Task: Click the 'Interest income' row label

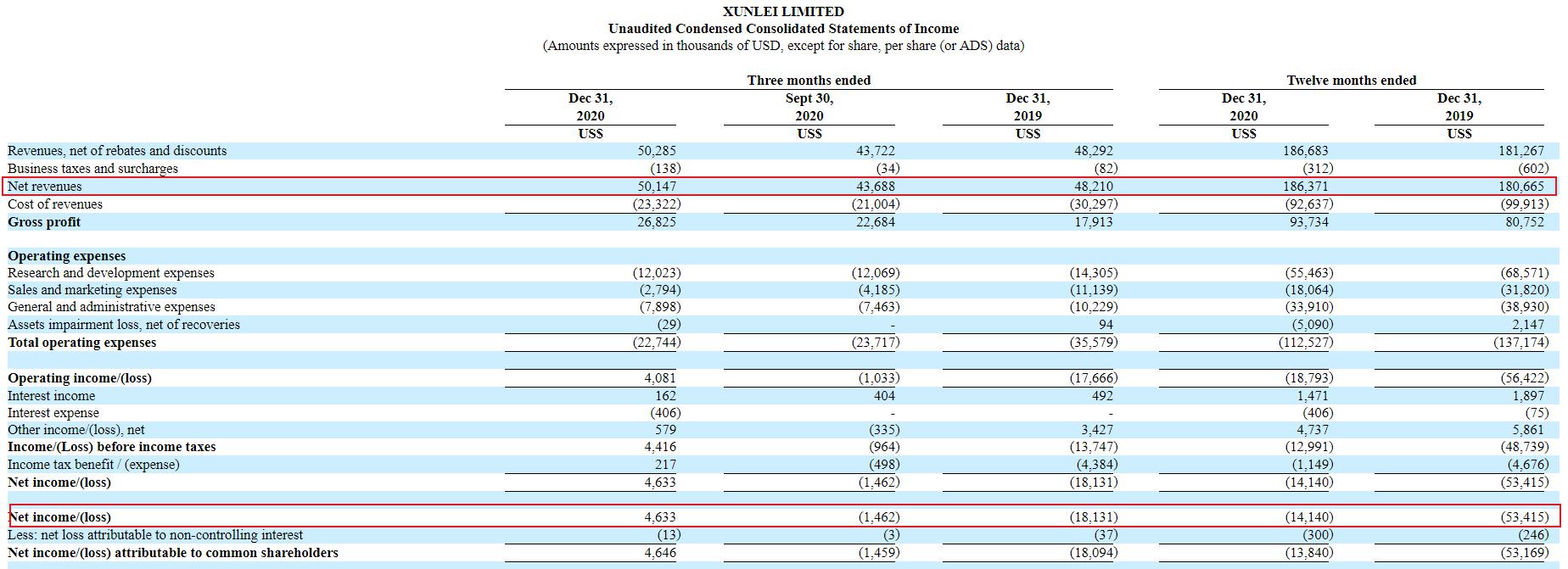Action: coord(51,396)
